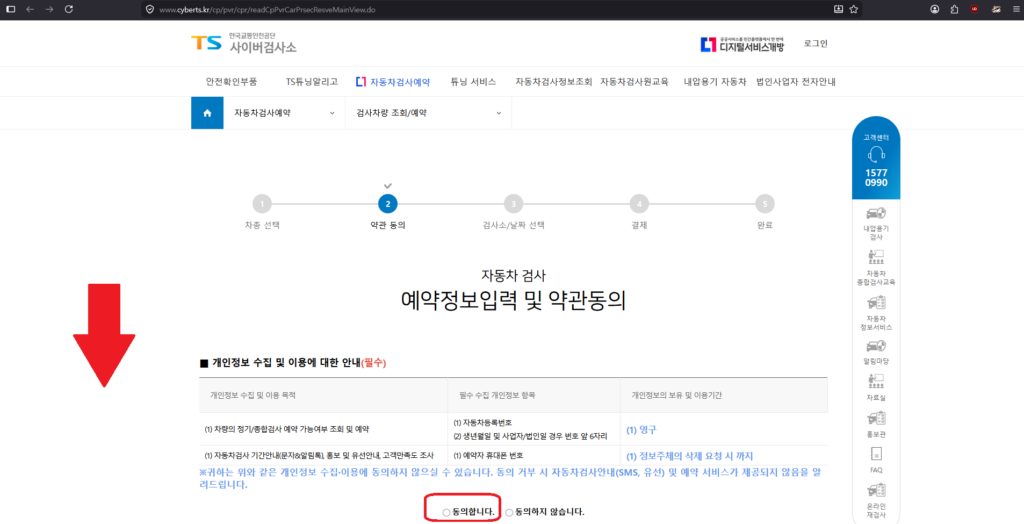The width and height of the screenshot is (1024, 524).
Task: Click step 5 완료 circle
Action: coord(765,204)
